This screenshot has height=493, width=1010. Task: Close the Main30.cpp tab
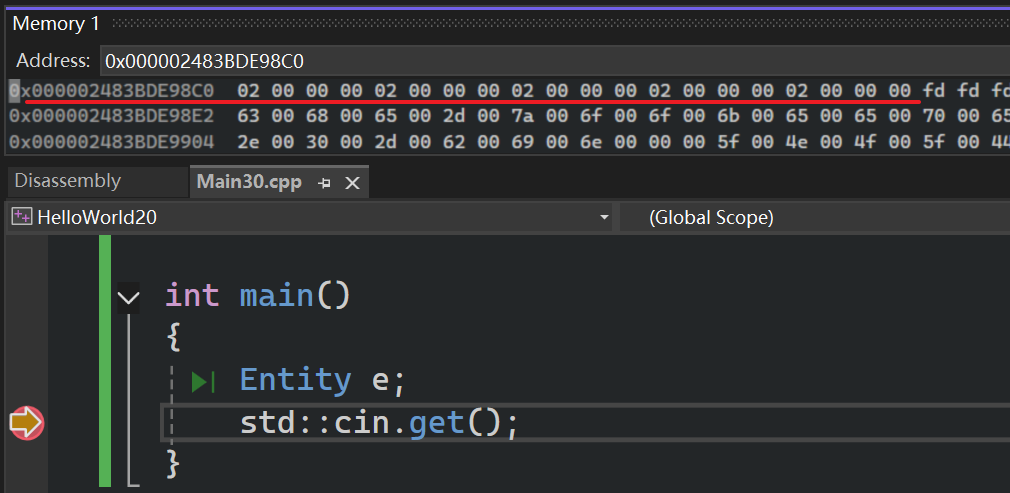point(352,183)
